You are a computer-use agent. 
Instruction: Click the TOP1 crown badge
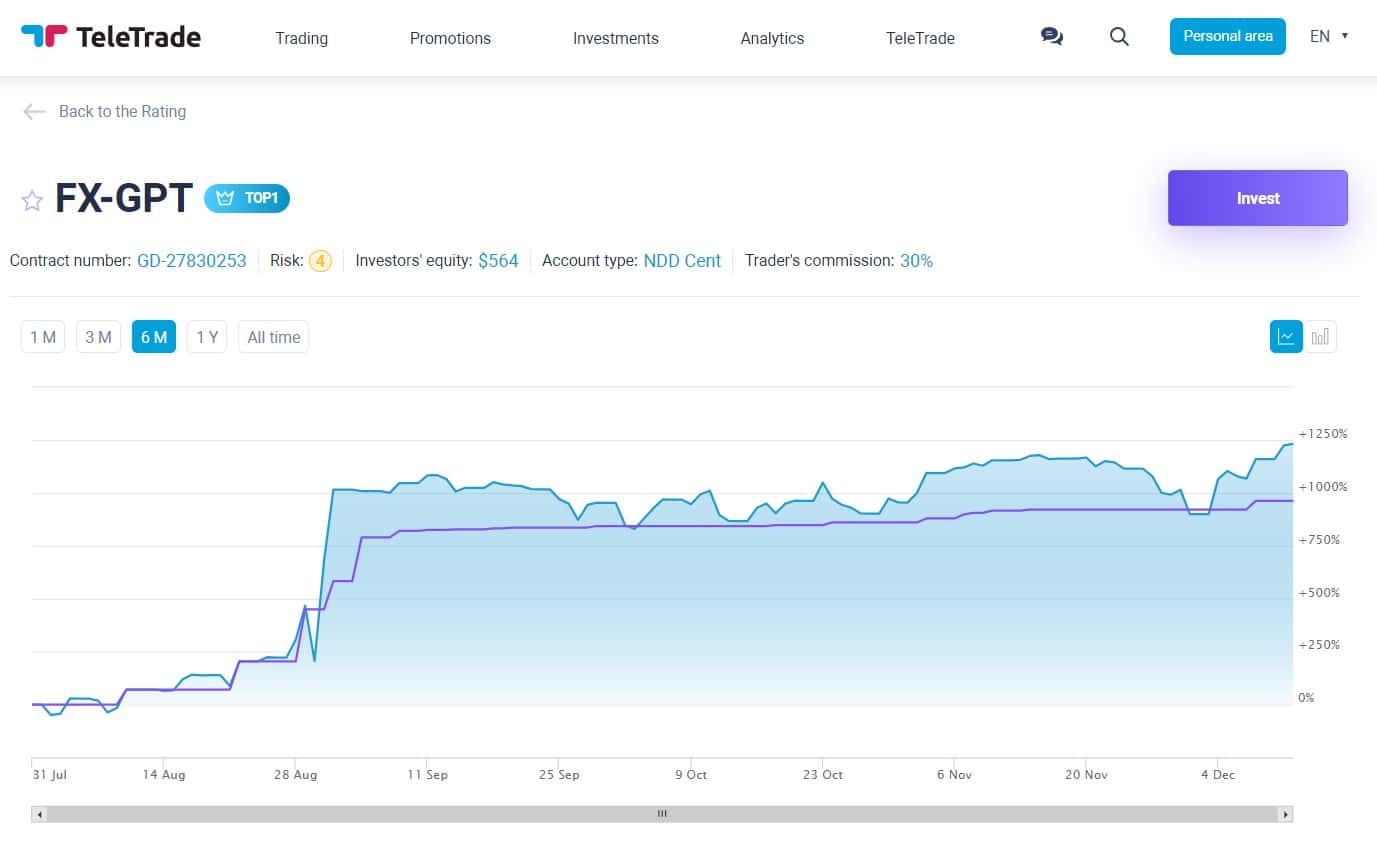tap(247, 198)
